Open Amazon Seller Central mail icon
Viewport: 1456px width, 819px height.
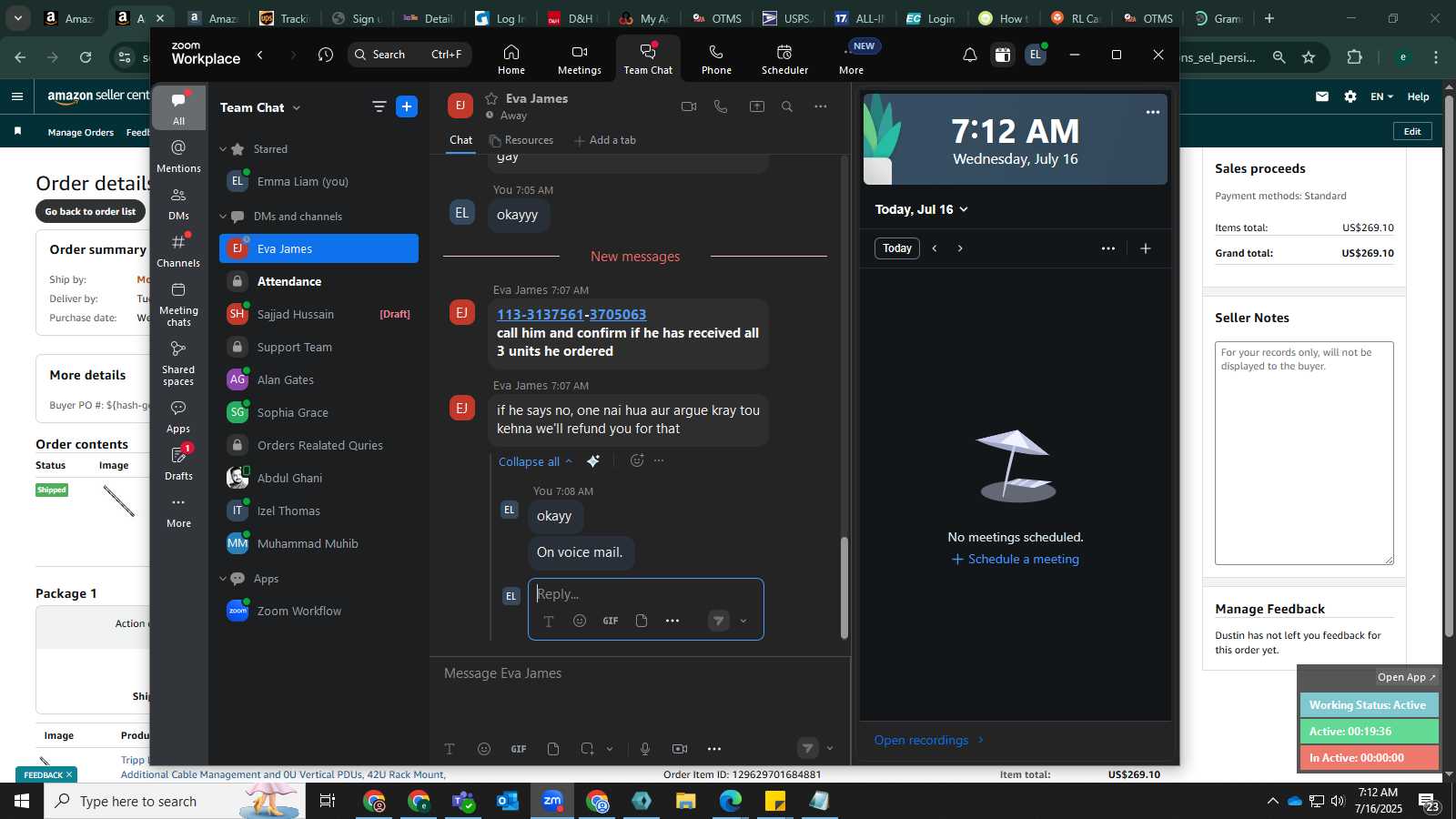click(x=1322, y=96)
